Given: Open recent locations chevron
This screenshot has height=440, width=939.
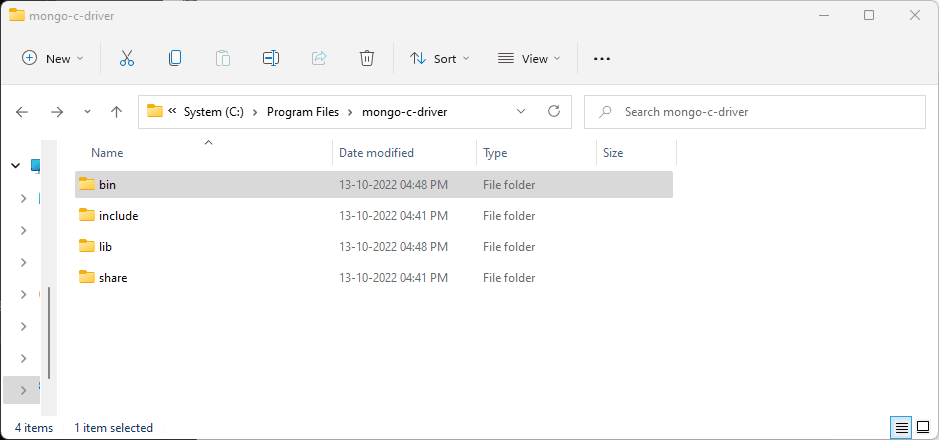Looking at the screenshot, I should coord(87,112).
